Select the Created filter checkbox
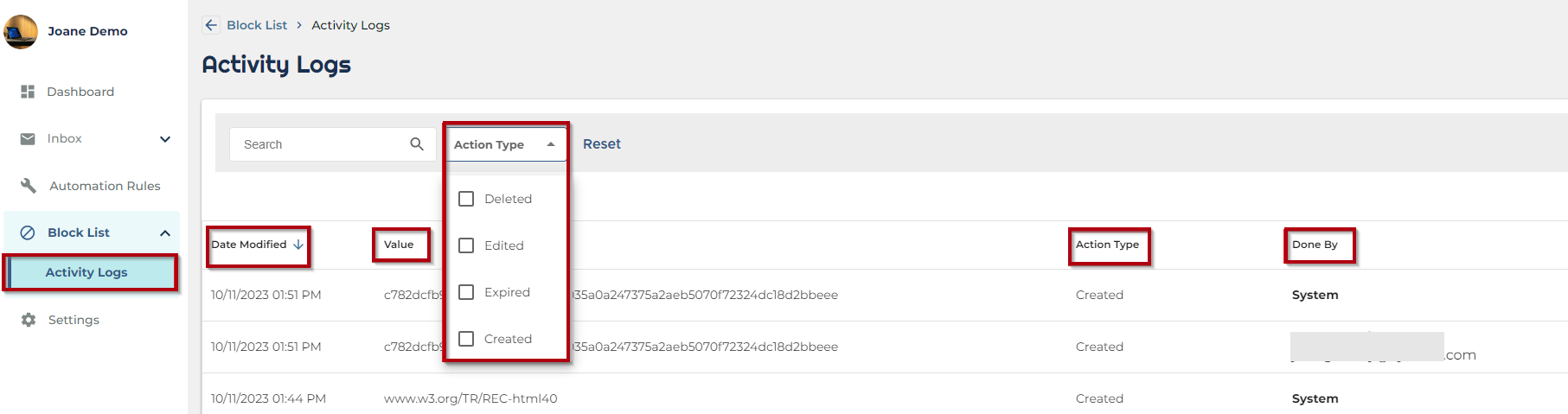The height and width of the screenshot is (414, 1568). coord(466,339)
